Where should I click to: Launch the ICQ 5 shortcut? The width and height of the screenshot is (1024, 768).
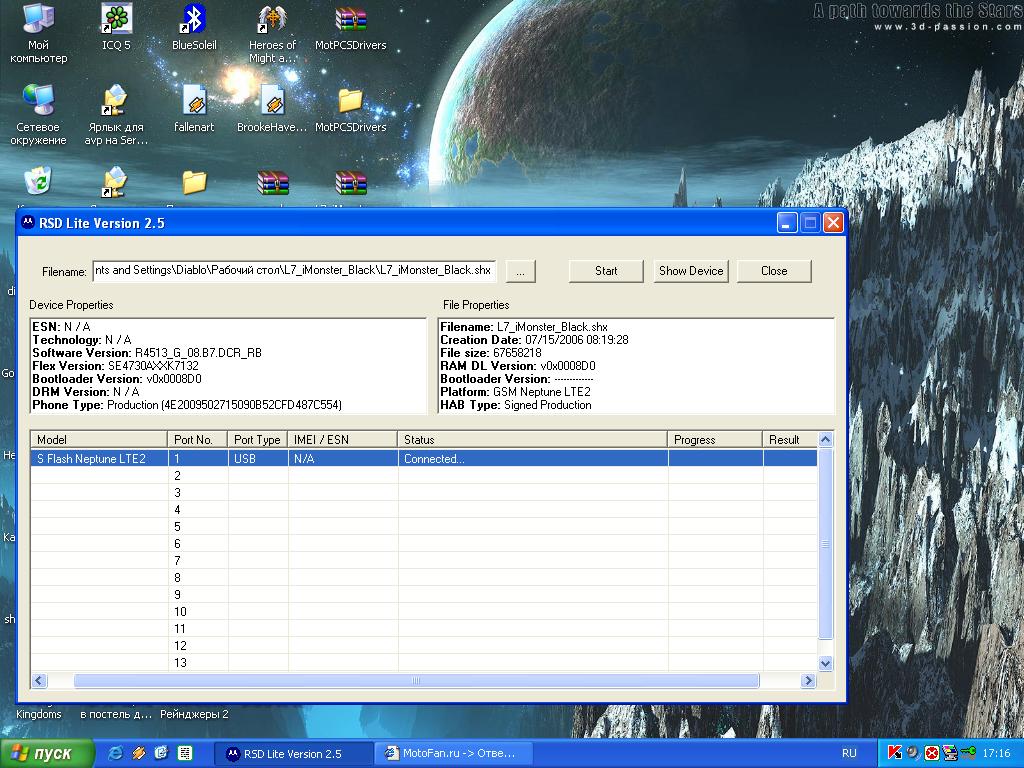point(116,27)
